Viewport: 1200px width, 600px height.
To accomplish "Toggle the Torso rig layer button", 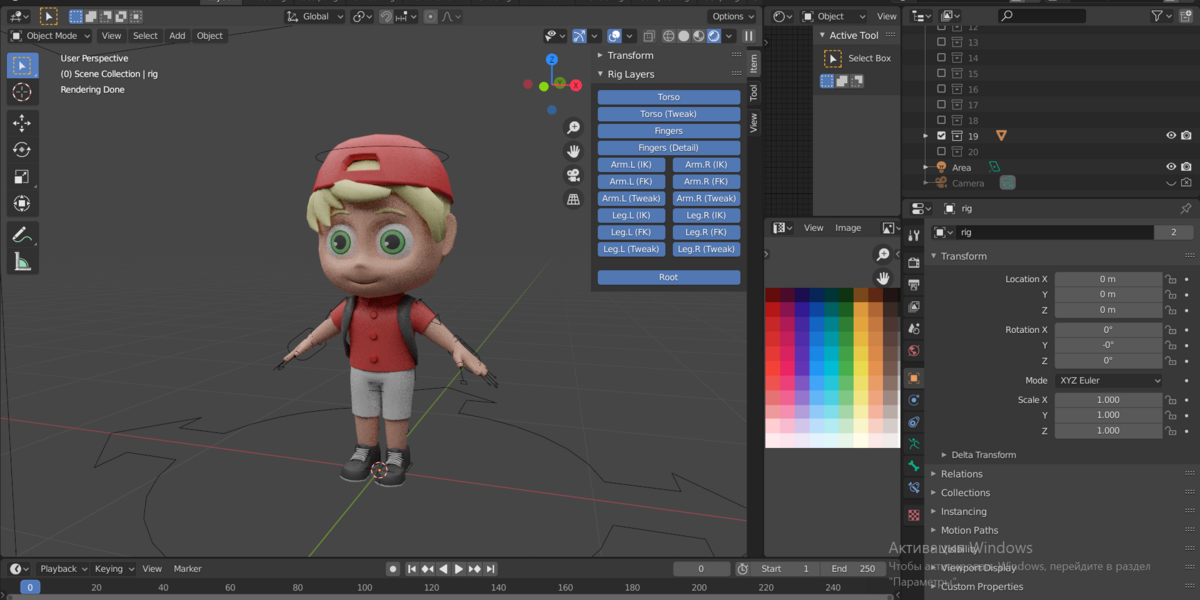I will point(669,97).
